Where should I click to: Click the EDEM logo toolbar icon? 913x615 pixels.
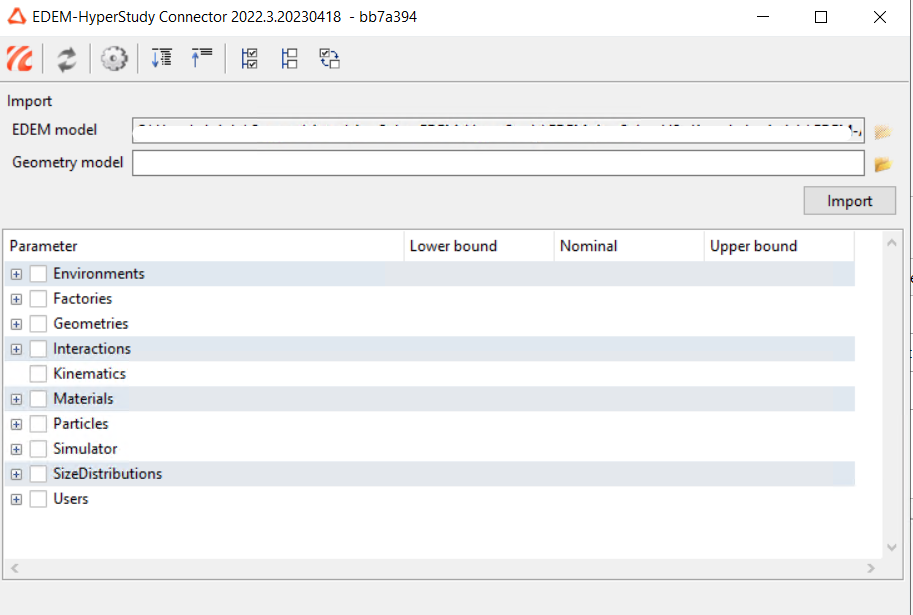point(20,59)
